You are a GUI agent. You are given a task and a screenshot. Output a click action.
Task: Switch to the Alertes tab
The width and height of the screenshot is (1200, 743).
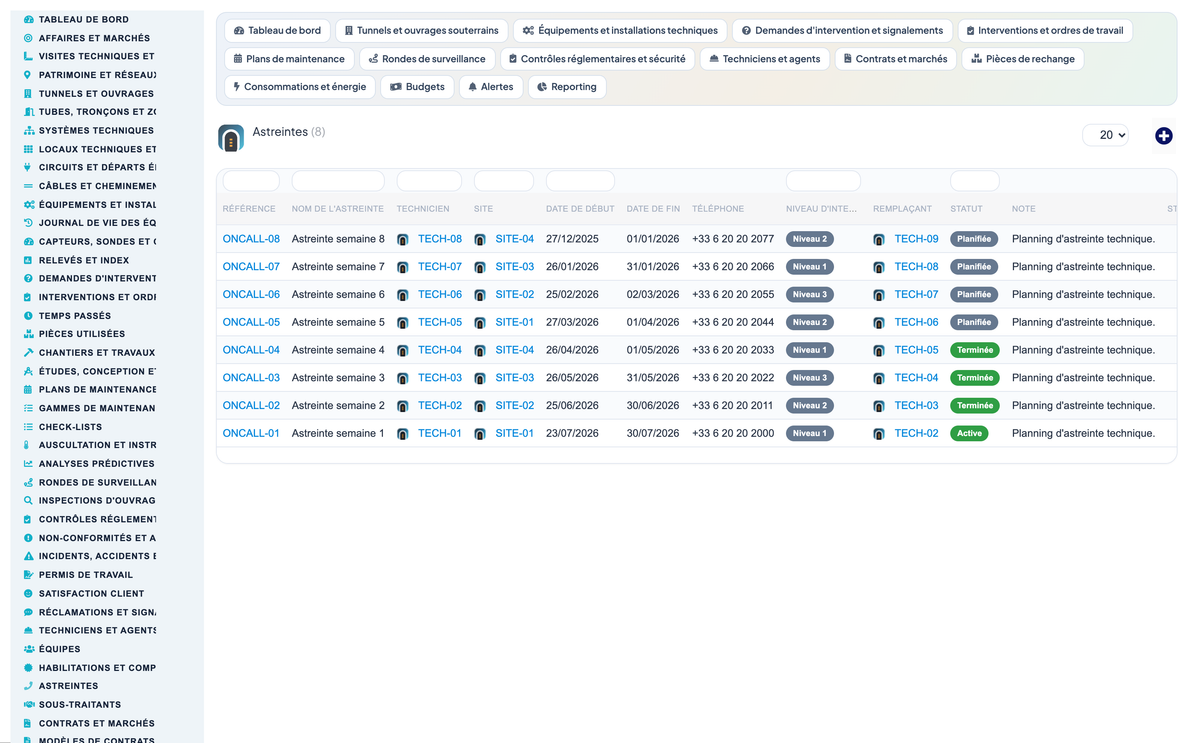[490, 87]
